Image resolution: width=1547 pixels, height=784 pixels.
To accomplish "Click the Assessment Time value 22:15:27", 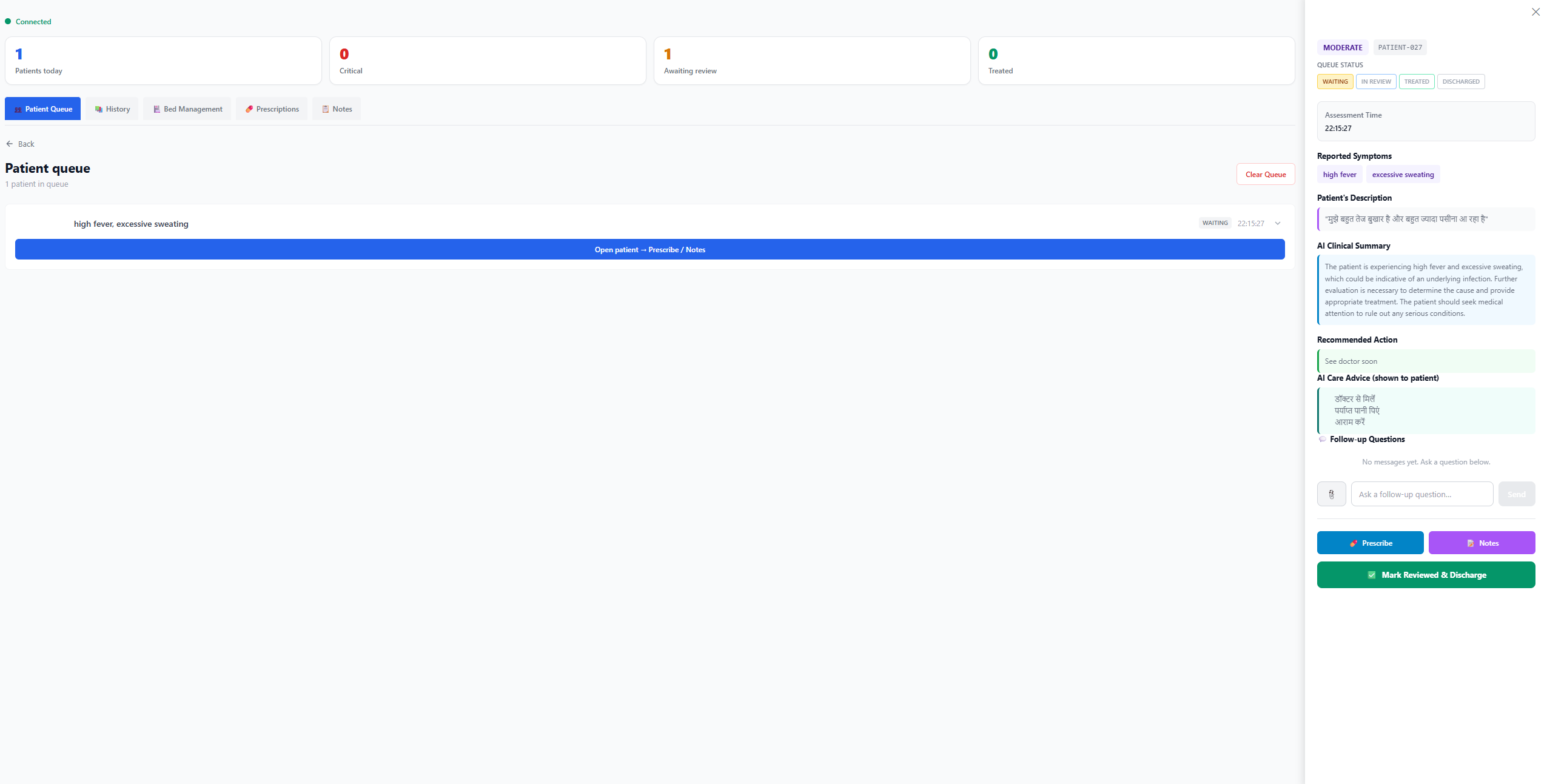I will [x=1338, y=129].
